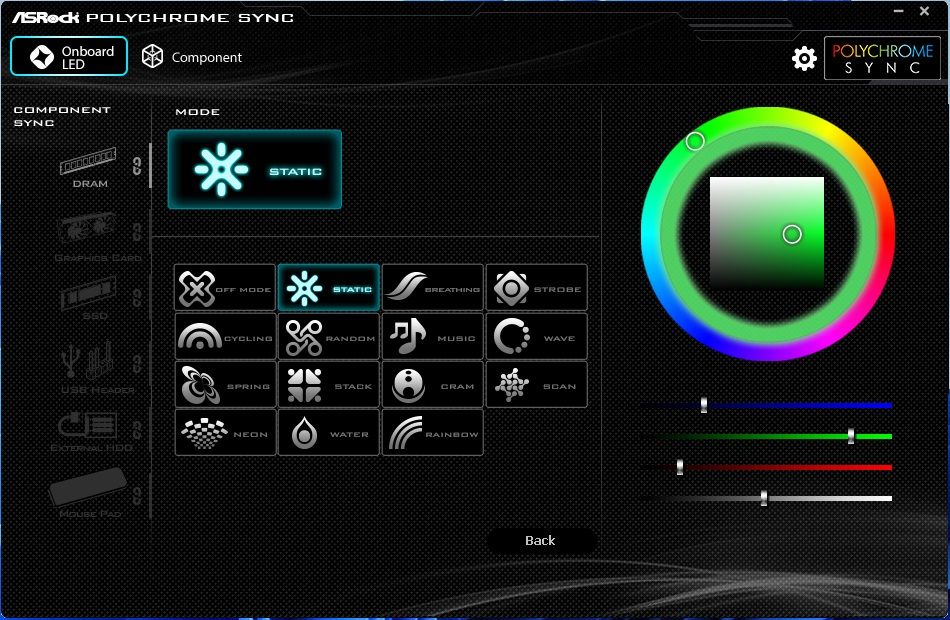The image size is (950, 620).
Task: Toggle the SSD sync link icon
Action: pyautogui.click(x=138, y=297)
